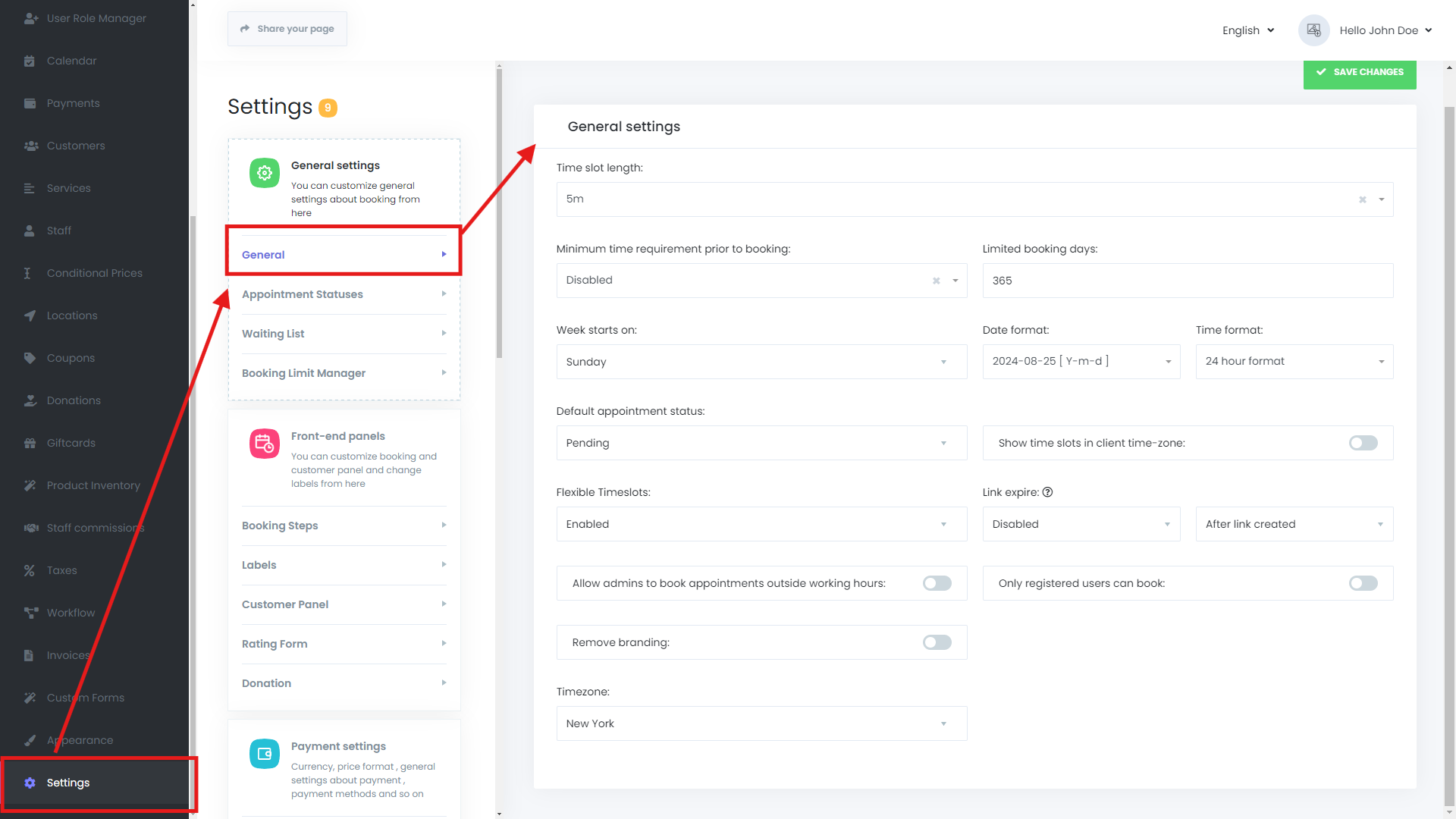Open the Timezone dropdown showing New York

[761, 723]
